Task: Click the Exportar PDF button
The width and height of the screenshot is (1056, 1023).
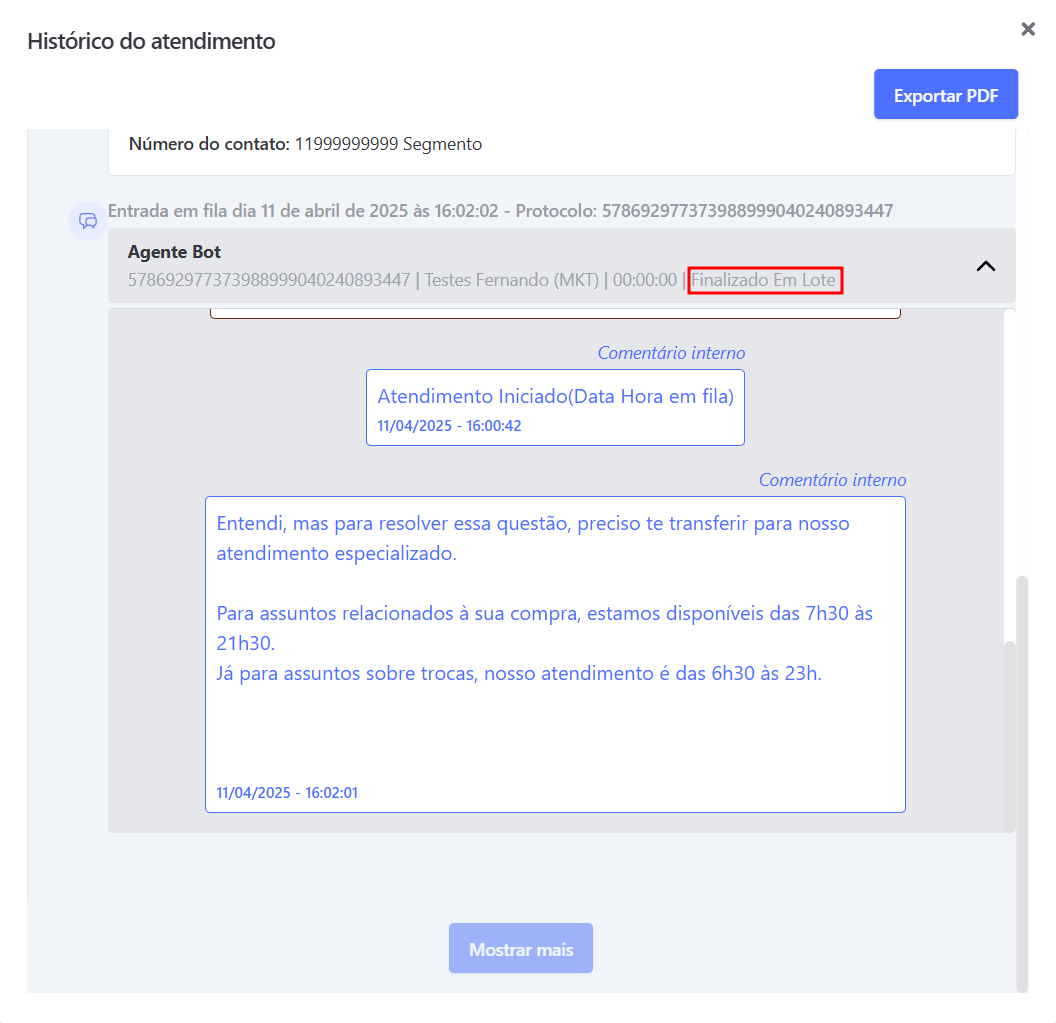Action: pos(945,94)
